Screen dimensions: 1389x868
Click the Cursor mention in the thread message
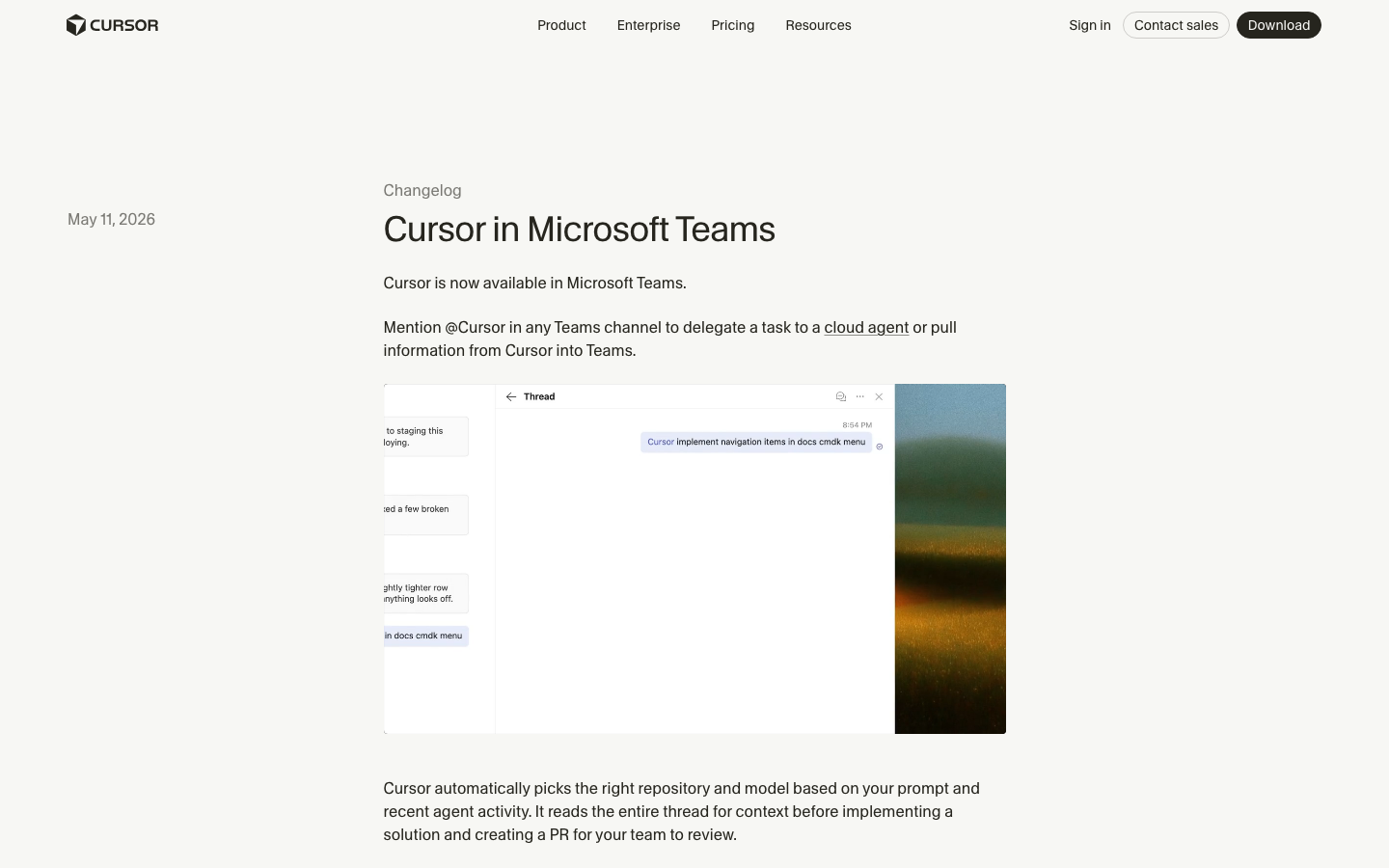coord(661,442)
